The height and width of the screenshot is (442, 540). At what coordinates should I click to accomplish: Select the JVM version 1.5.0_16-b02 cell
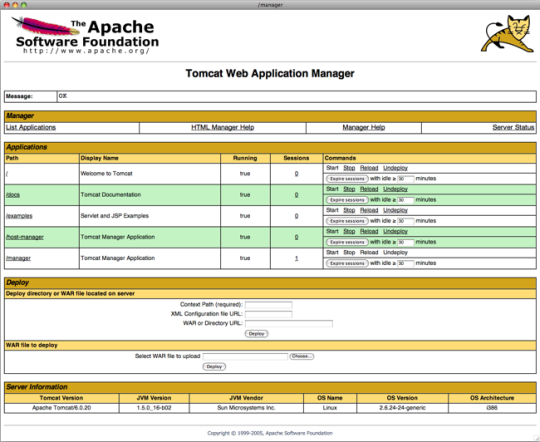click(154, 408)
